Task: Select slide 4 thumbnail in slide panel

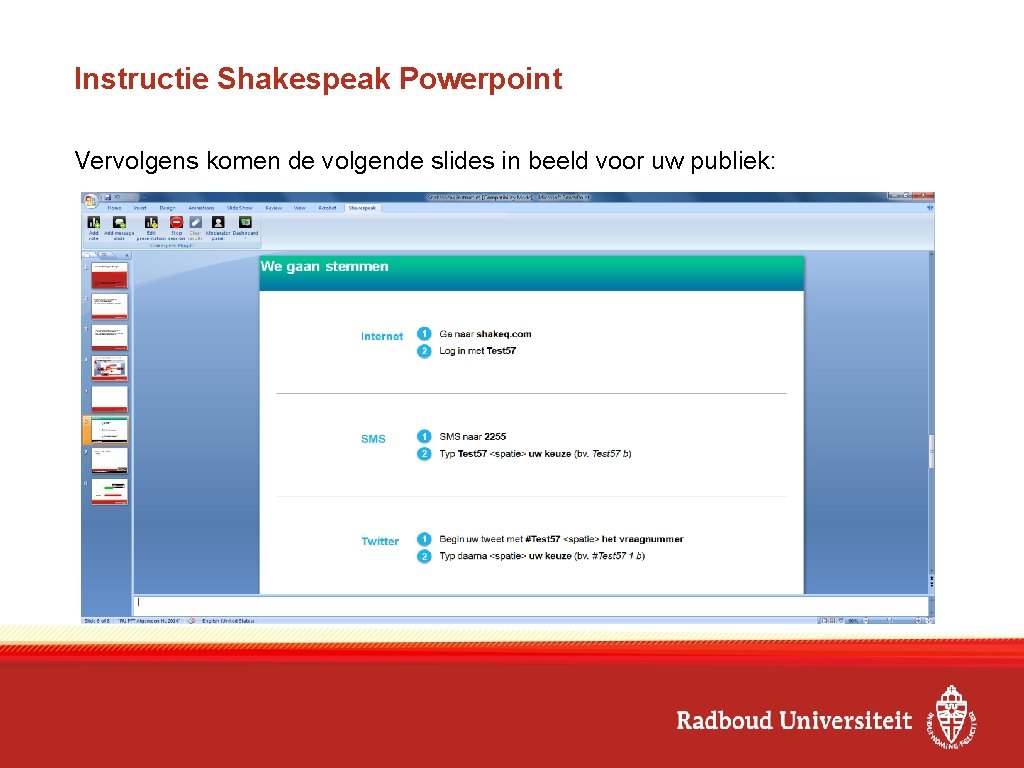Action: [110, 368]
